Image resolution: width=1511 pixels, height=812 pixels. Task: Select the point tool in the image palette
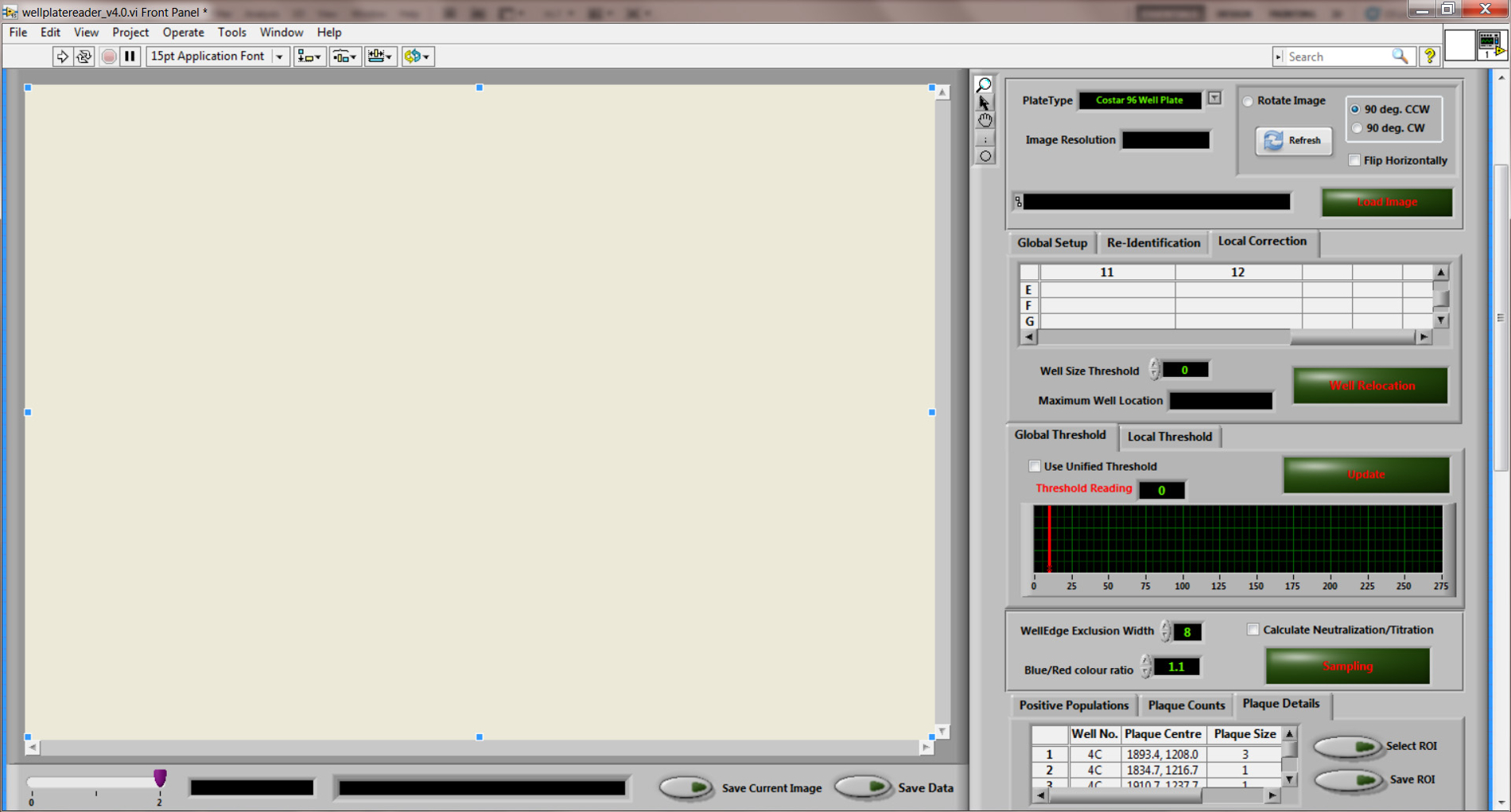coord(985,138)
